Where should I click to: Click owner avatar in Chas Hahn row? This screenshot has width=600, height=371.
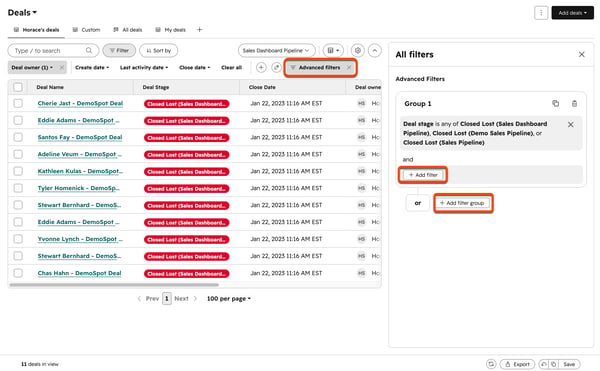coord(361,273)
